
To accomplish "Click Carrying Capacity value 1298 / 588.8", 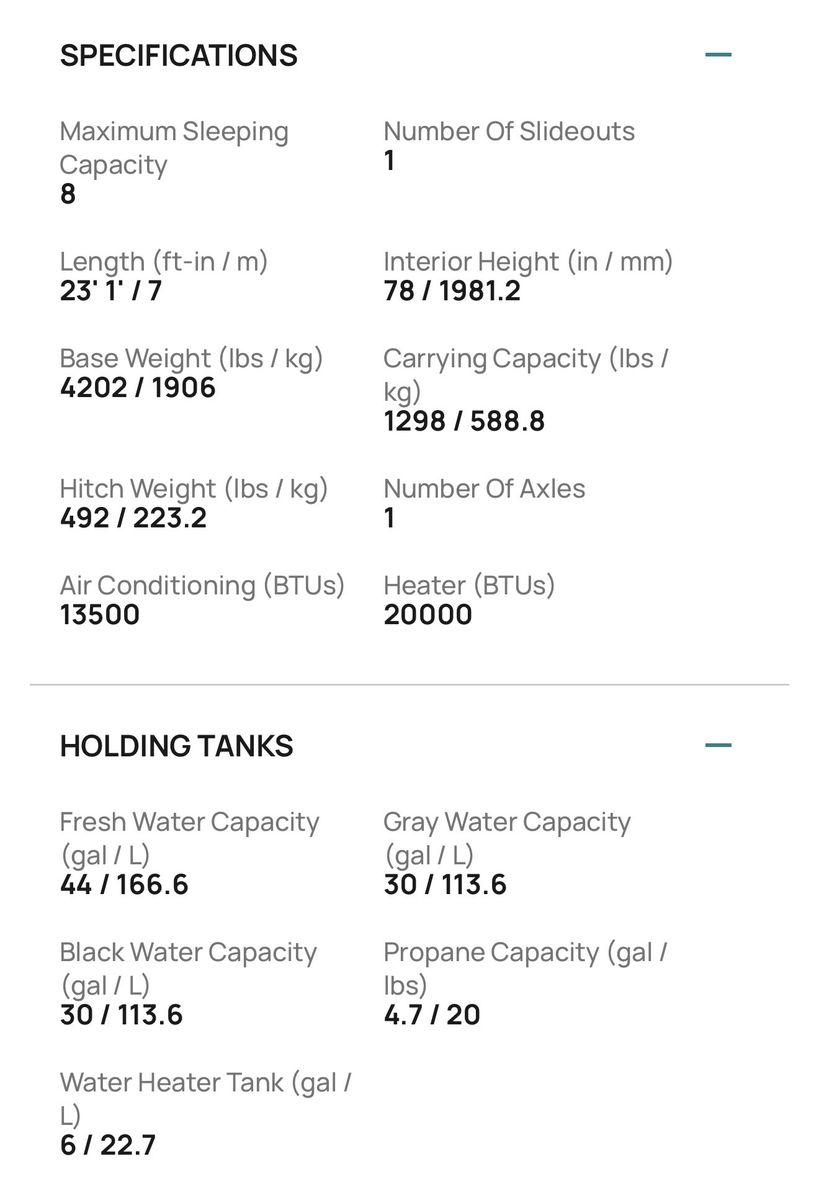I will coord(464,421).
